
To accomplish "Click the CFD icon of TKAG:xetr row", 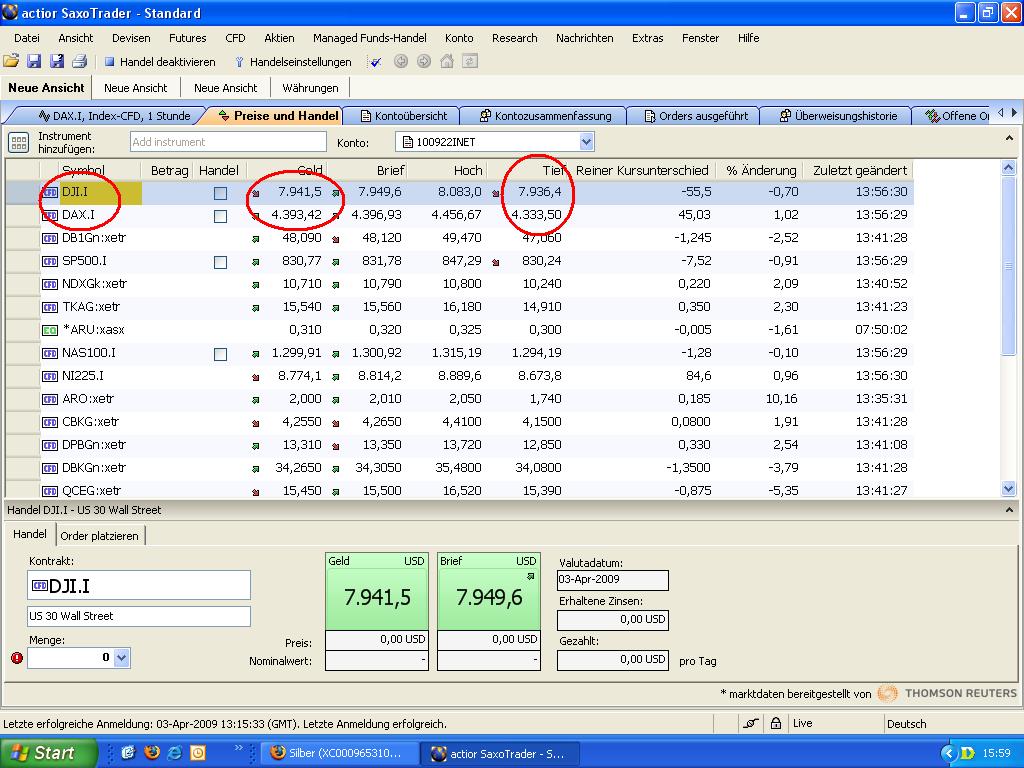I will point(50,307).
